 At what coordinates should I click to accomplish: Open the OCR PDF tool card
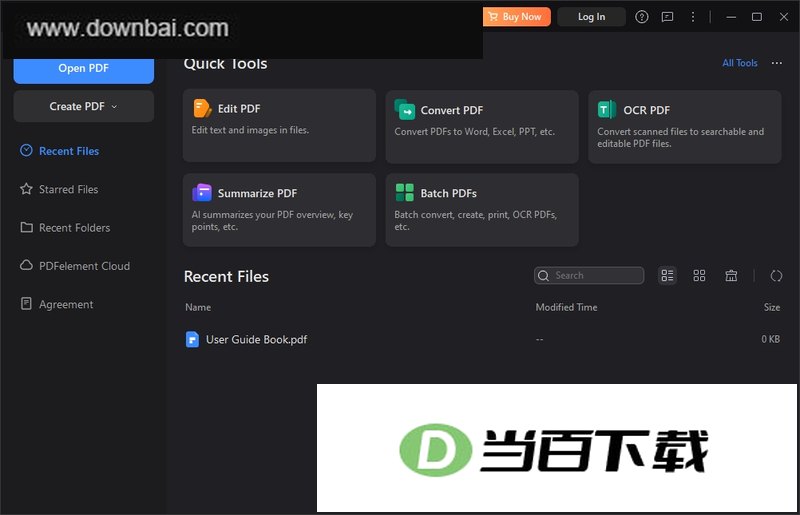click(684, 127)
